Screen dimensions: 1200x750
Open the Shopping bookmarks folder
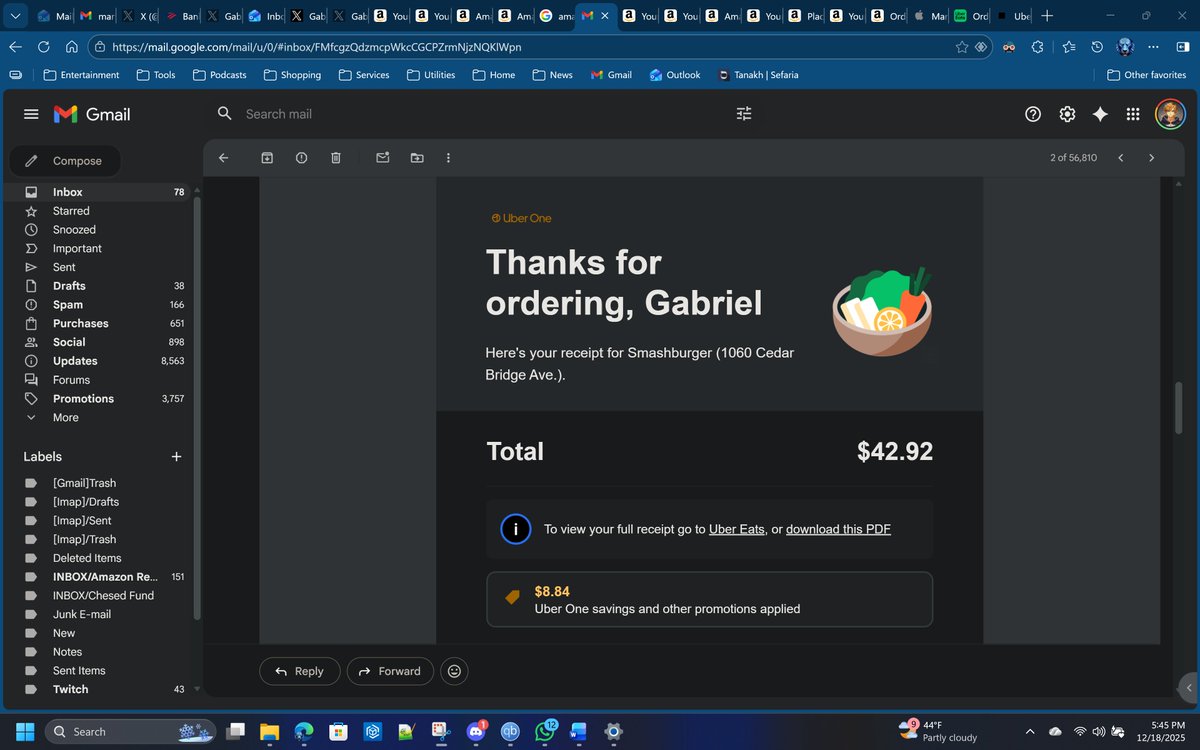click(x=292, y=75)
